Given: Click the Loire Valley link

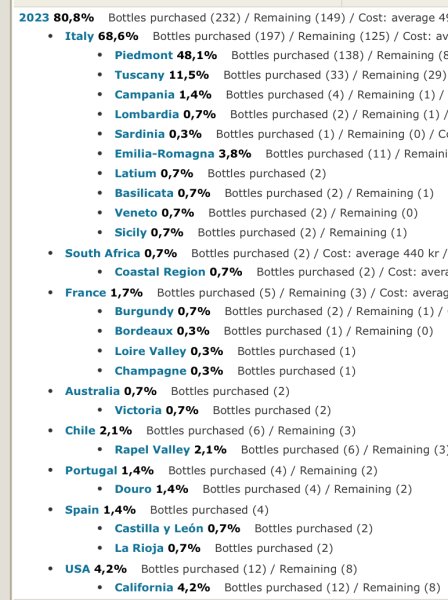Looking at the screenshot, I should (150, 351).
